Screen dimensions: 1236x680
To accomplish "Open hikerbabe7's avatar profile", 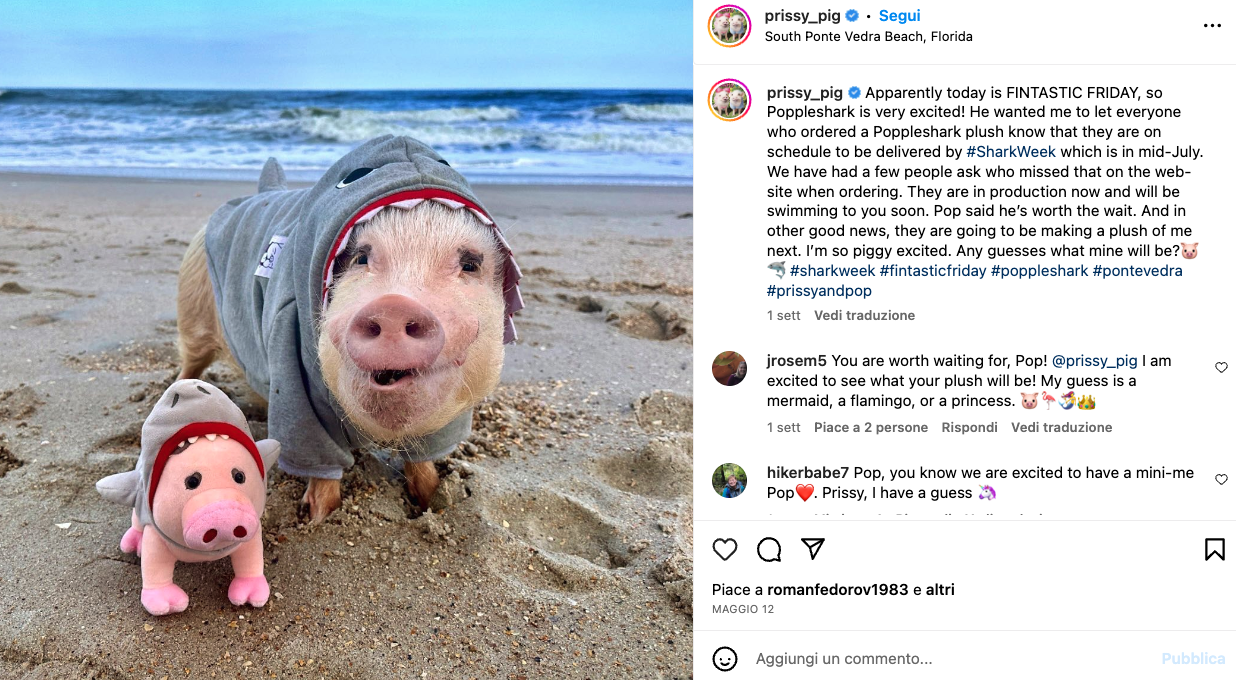I will click(729, 480).
